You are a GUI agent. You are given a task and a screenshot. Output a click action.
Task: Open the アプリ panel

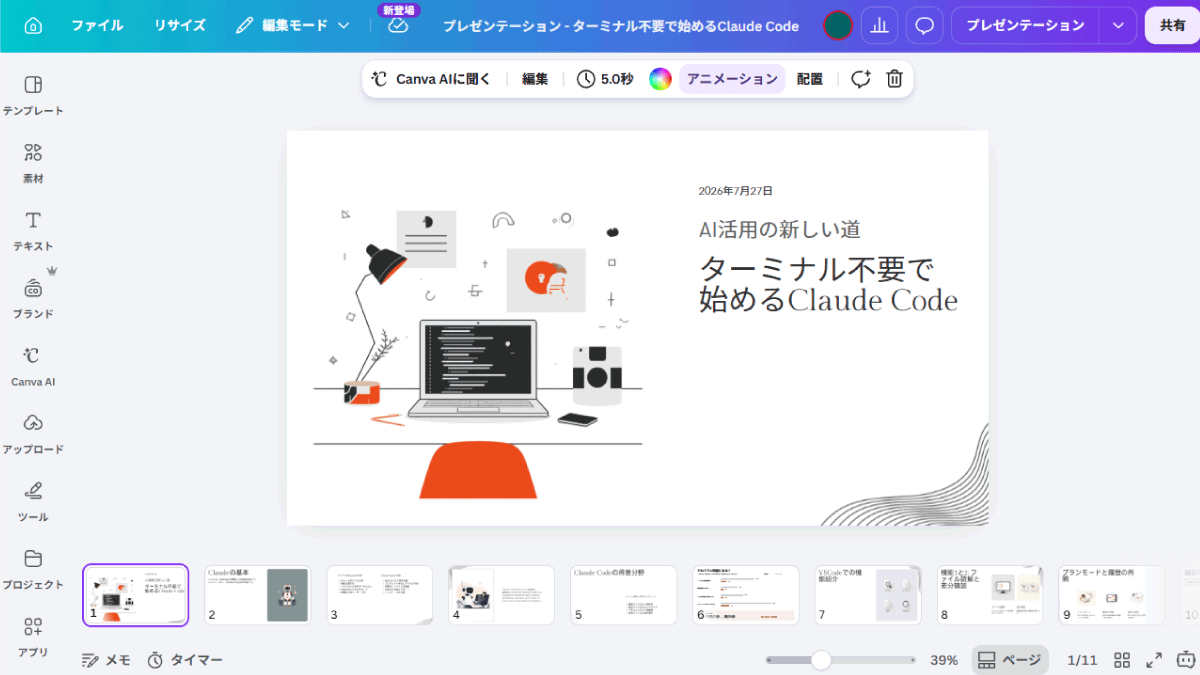33,637
